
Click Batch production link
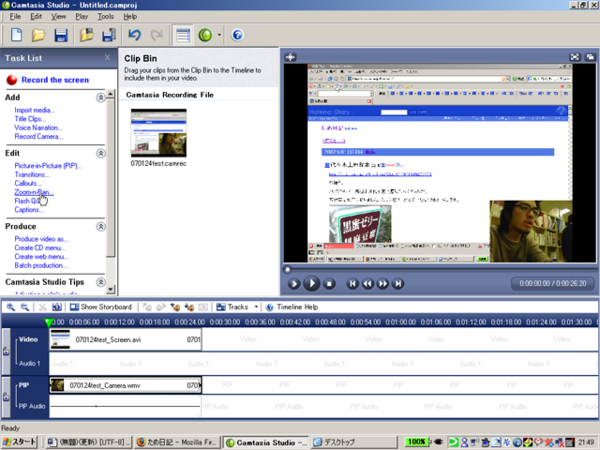pos(41,266)
